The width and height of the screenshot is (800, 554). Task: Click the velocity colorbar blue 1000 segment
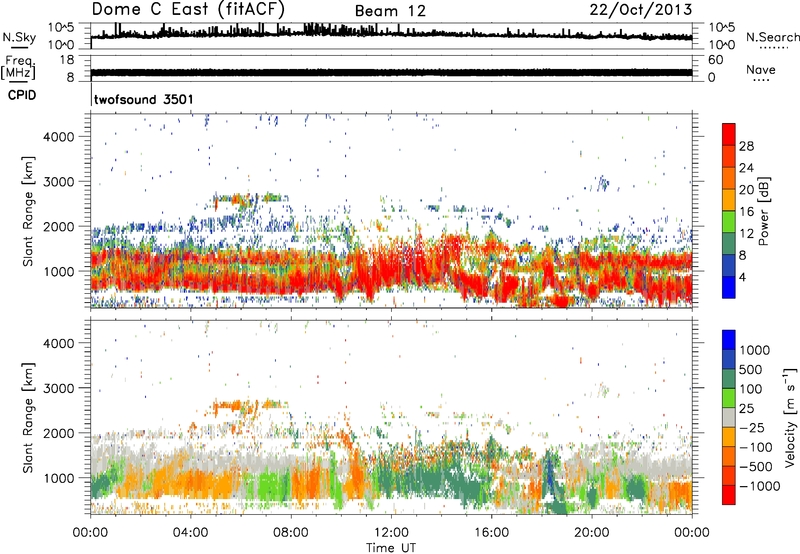(729, 340)
